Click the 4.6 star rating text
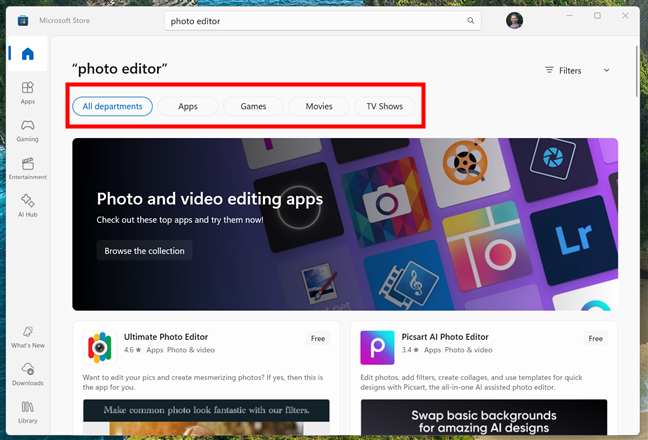648x440 pixels. pyautogui.click(x=132, y=350)
